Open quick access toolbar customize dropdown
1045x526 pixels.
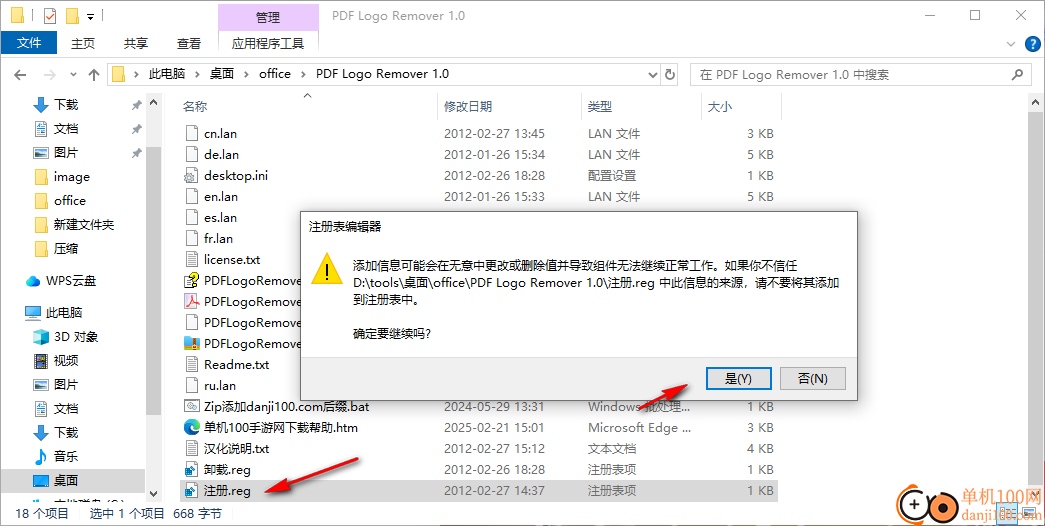click(x=91, y=16)
